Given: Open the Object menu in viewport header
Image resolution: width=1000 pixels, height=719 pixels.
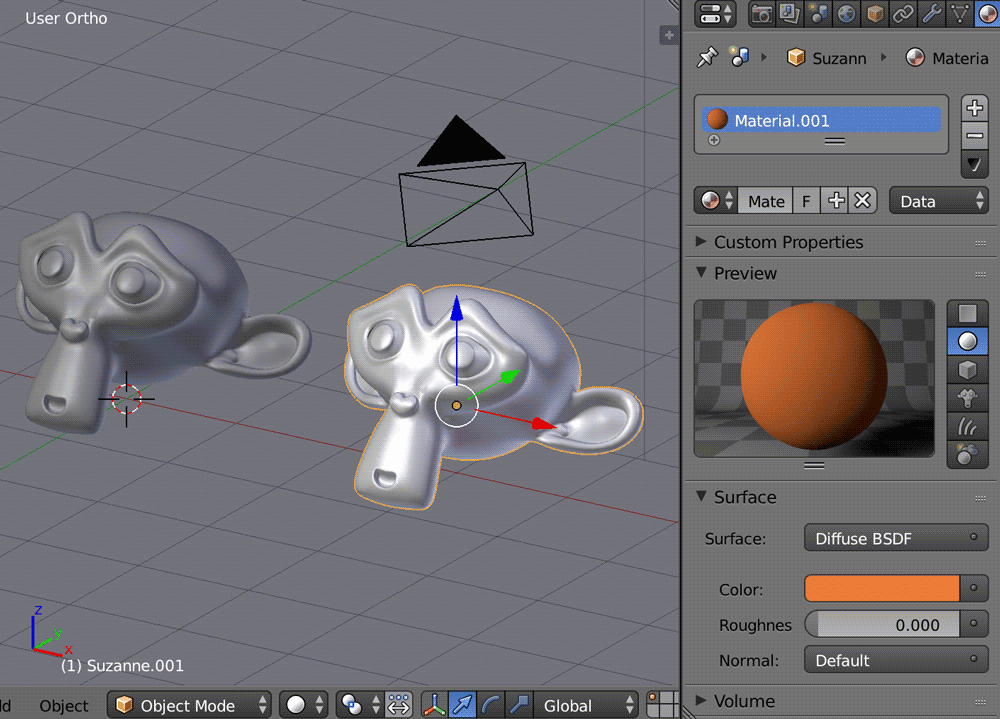Looking at the screenshot, I should coord(64,706).
